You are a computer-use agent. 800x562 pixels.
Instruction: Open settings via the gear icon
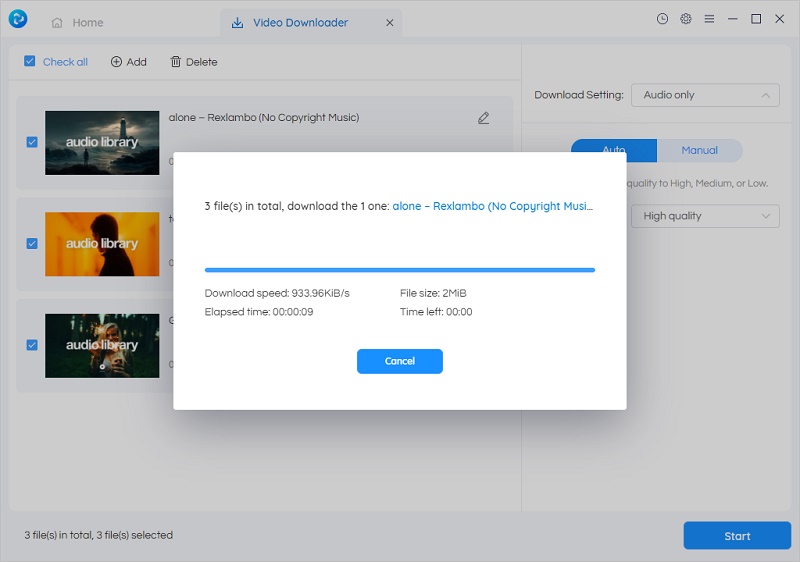(x=686, y=19)
